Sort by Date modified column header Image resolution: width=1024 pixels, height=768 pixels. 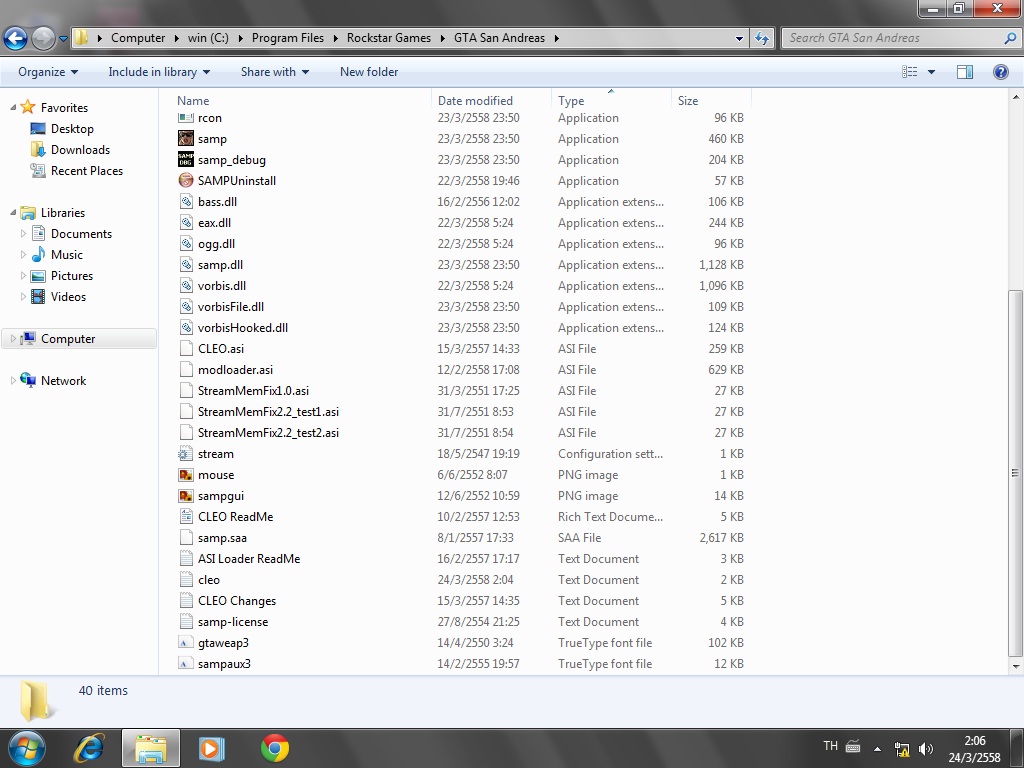coord(491,101)
